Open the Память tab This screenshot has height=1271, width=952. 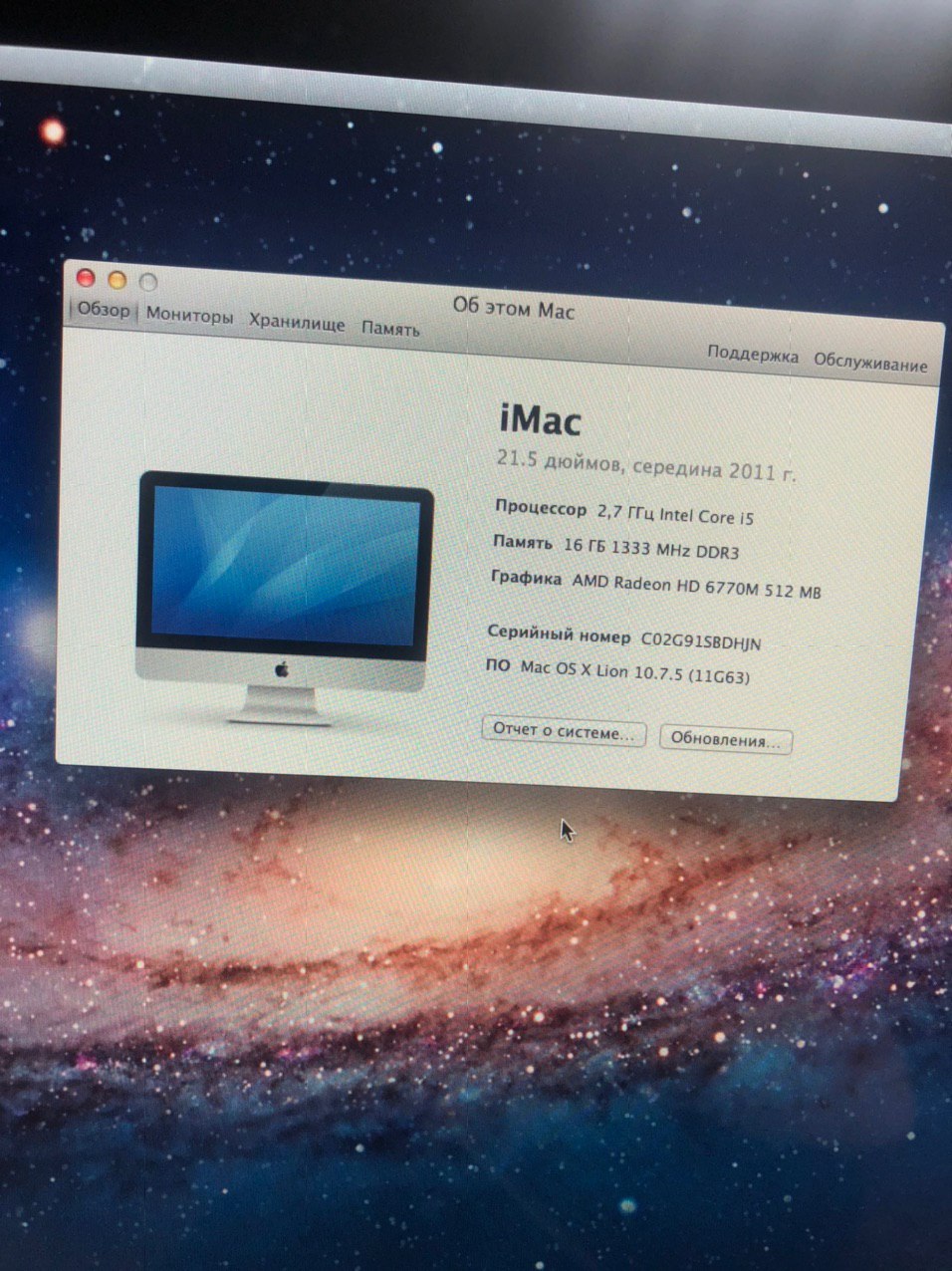pos(390,328)
